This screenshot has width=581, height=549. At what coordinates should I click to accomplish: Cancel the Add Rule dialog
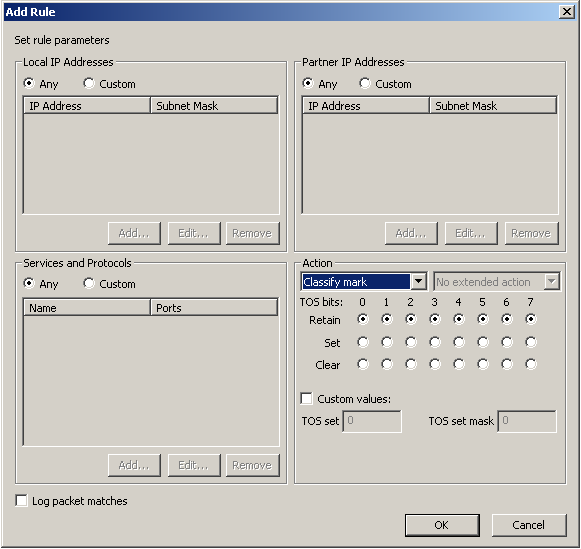[529, 525]
